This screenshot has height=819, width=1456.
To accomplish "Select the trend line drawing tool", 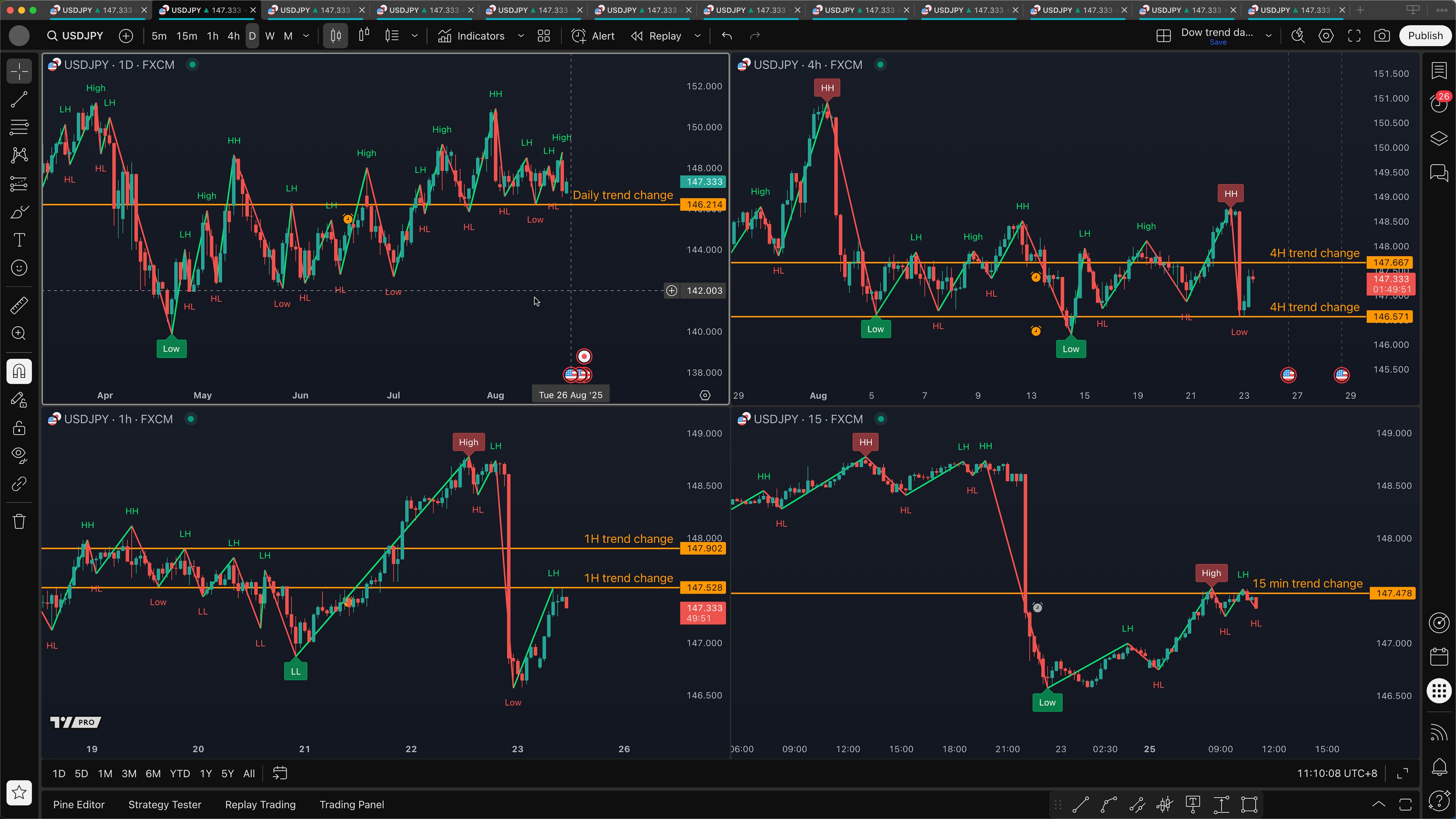I will [19, 100].
